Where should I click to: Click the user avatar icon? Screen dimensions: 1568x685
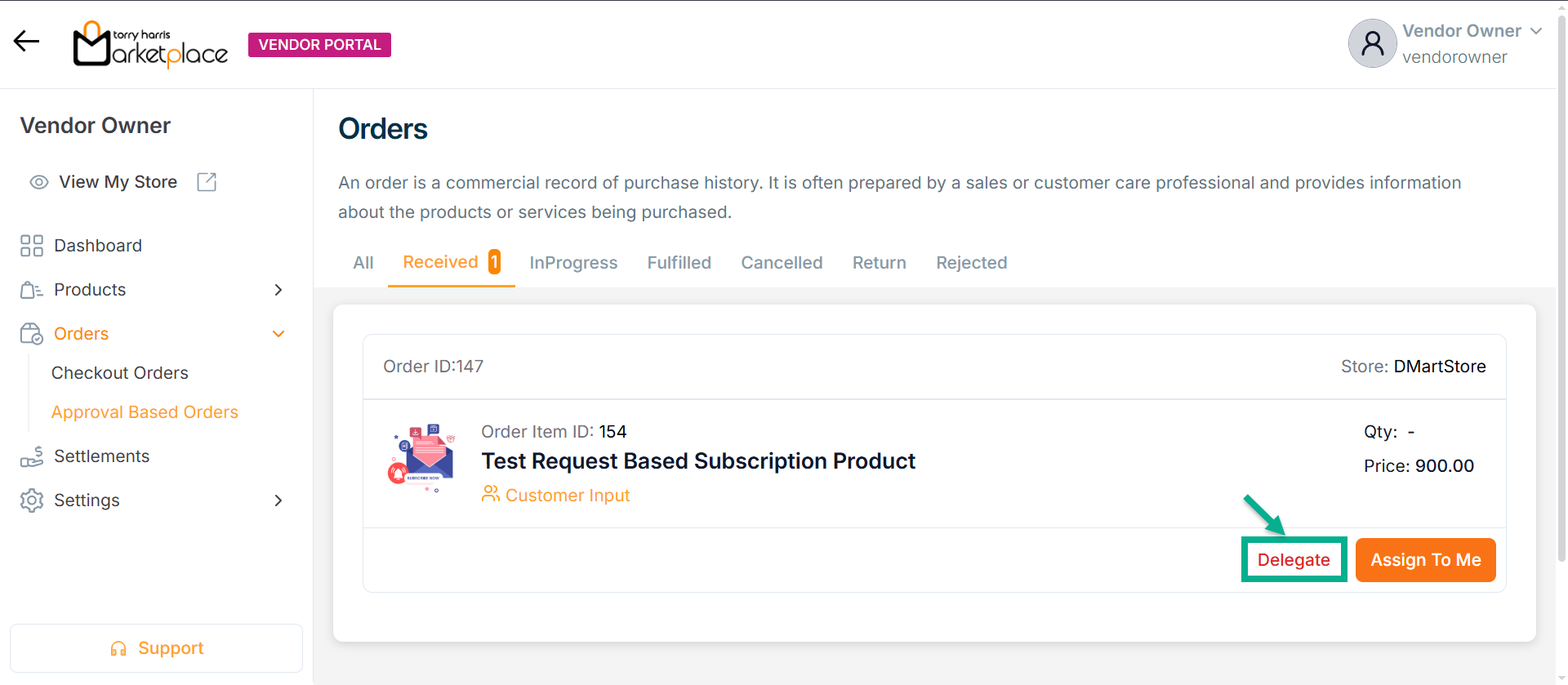1372,43
